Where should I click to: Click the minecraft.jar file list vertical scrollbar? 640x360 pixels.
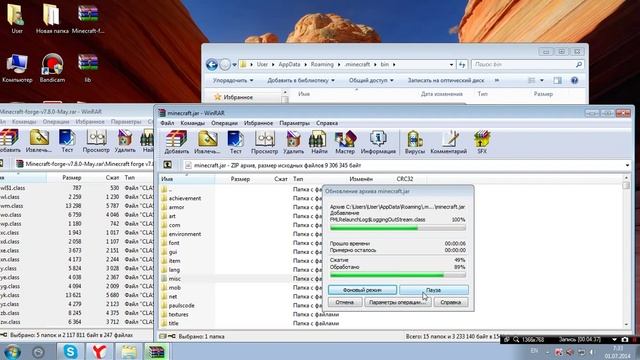pyautogui.click(x=626, y=250)
